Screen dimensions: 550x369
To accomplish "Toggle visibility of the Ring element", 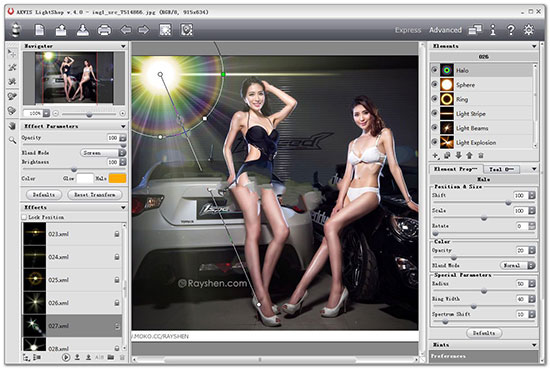I will pos(434,99).
